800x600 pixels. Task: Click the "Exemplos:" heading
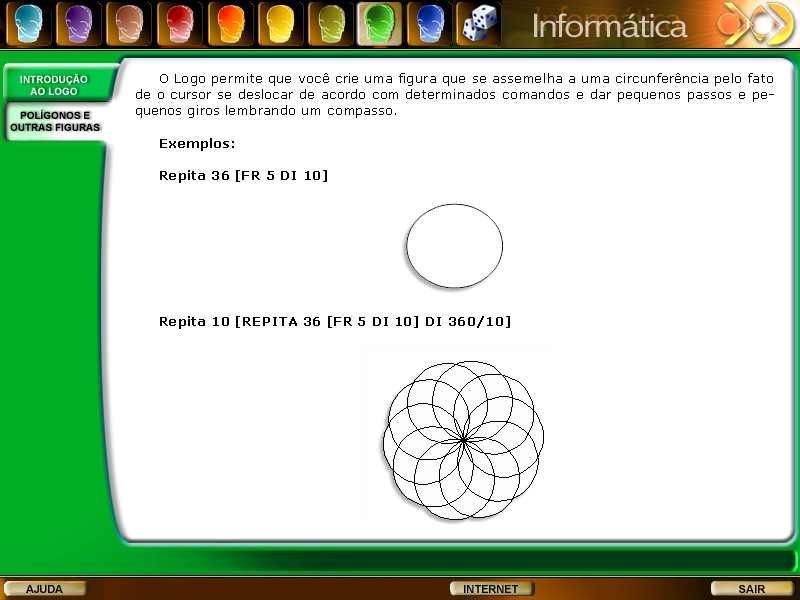click(197, 143)
